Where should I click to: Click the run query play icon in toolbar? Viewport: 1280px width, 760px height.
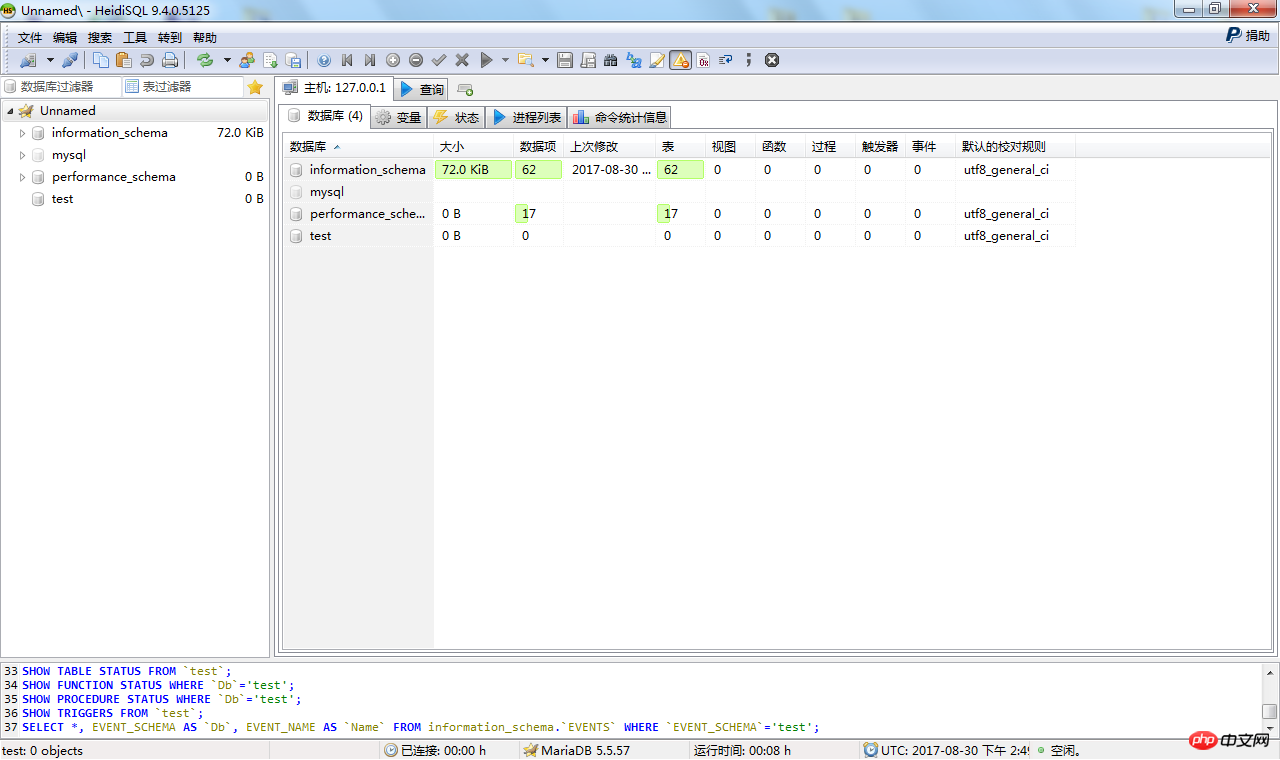click(486, 60)
